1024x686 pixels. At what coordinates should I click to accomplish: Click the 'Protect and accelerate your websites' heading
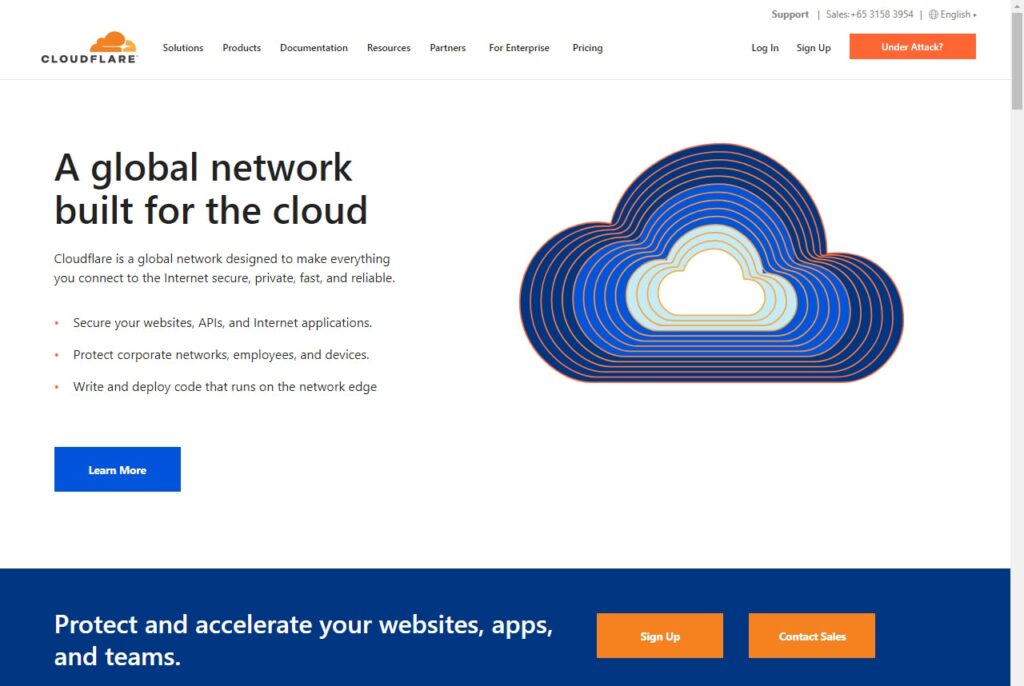(x=304, y=640)
